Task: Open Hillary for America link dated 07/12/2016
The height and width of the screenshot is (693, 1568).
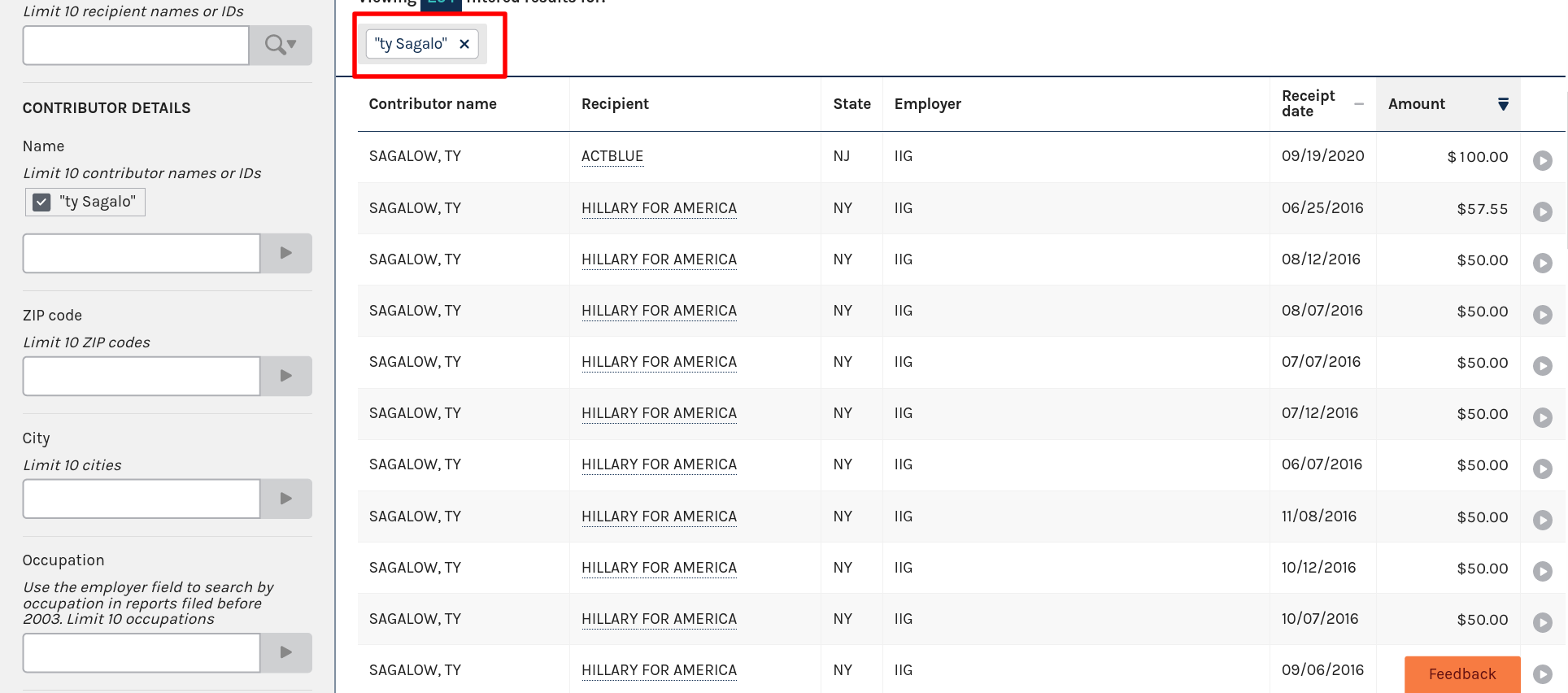Action: [x=659, y=413]
